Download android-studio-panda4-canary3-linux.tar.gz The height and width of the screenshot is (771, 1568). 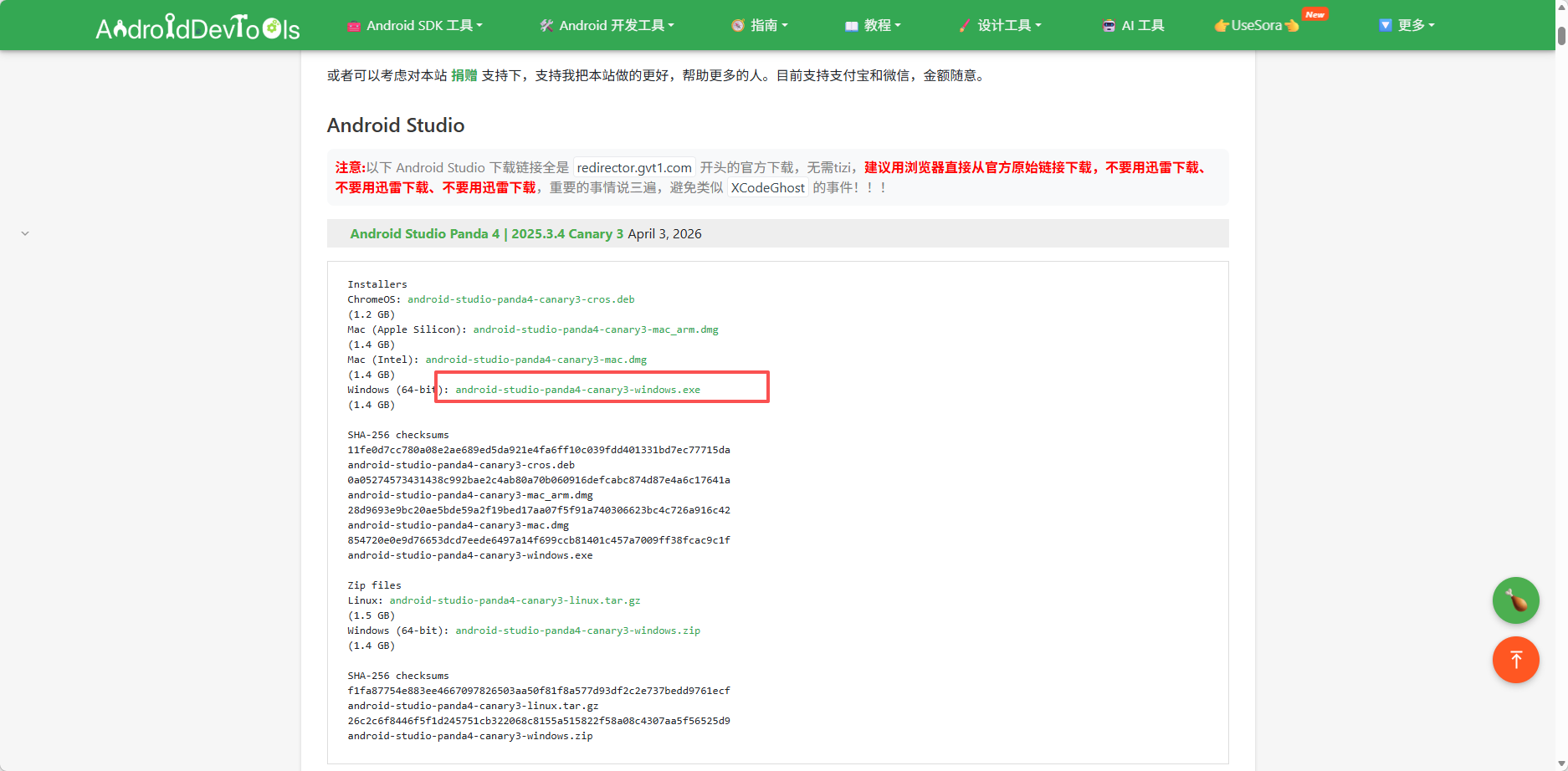[515, 600]
